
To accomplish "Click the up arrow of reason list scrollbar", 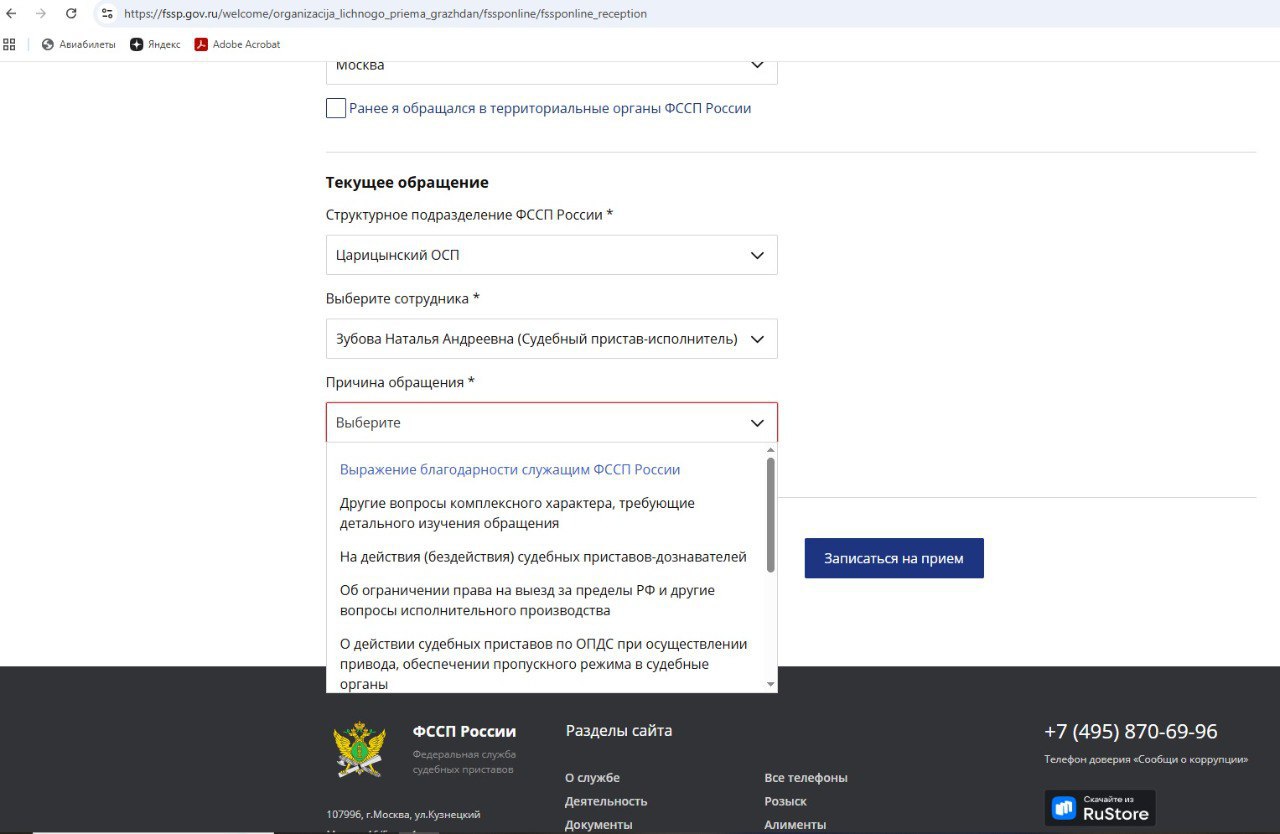I will pyautogui.click(x=770, y=451).
